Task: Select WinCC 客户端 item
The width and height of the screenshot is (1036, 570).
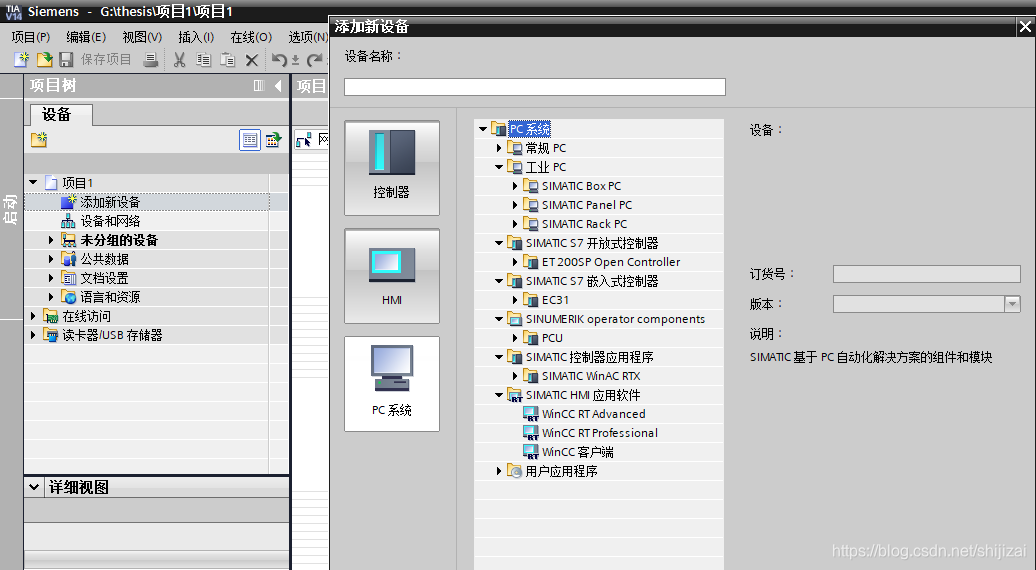Action: pos(577,452)
